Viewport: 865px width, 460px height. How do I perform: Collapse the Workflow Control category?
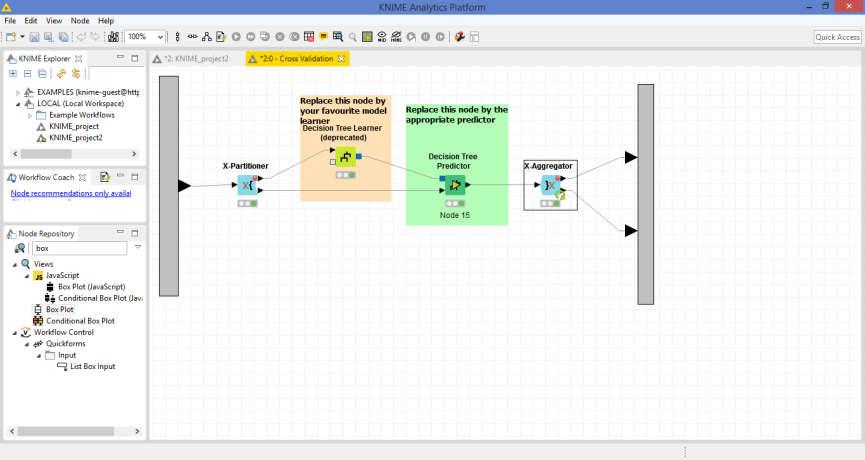[15, 333]
